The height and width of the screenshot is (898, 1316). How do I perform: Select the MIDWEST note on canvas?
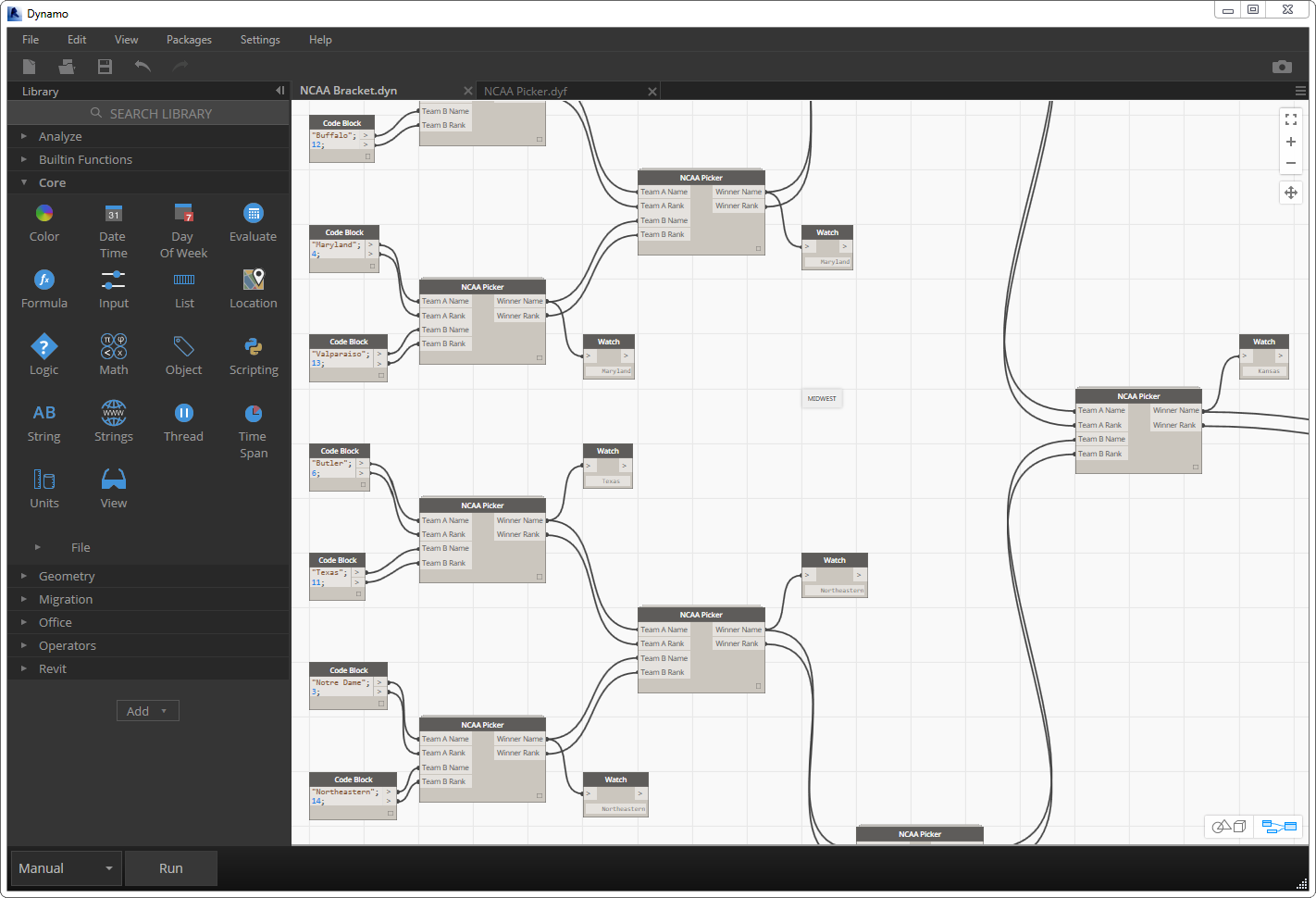[x=822, y=399]
